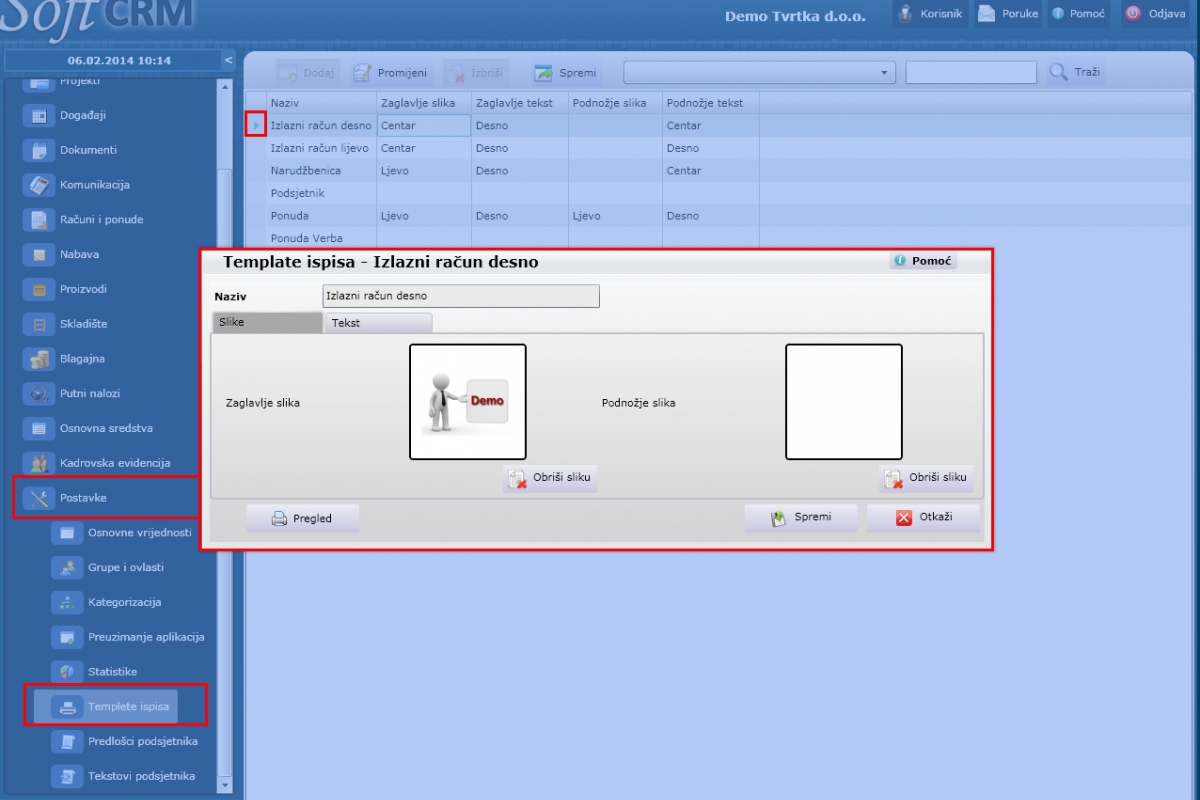
Task: Click the Odjava power icon
Action: pyautogui.click(x=1133, y=14)
